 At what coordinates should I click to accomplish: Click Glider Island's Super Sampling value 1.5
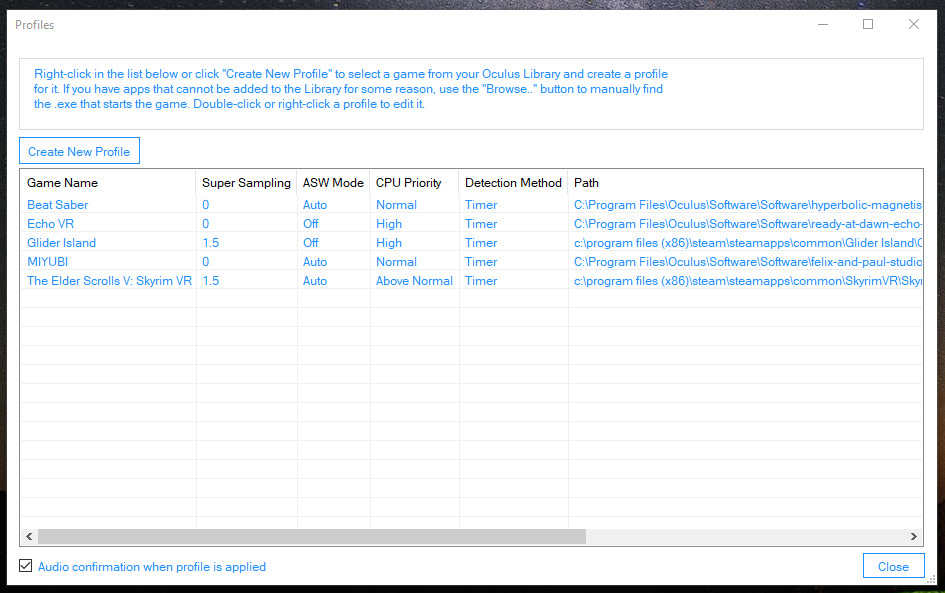(x=211, y=243)
